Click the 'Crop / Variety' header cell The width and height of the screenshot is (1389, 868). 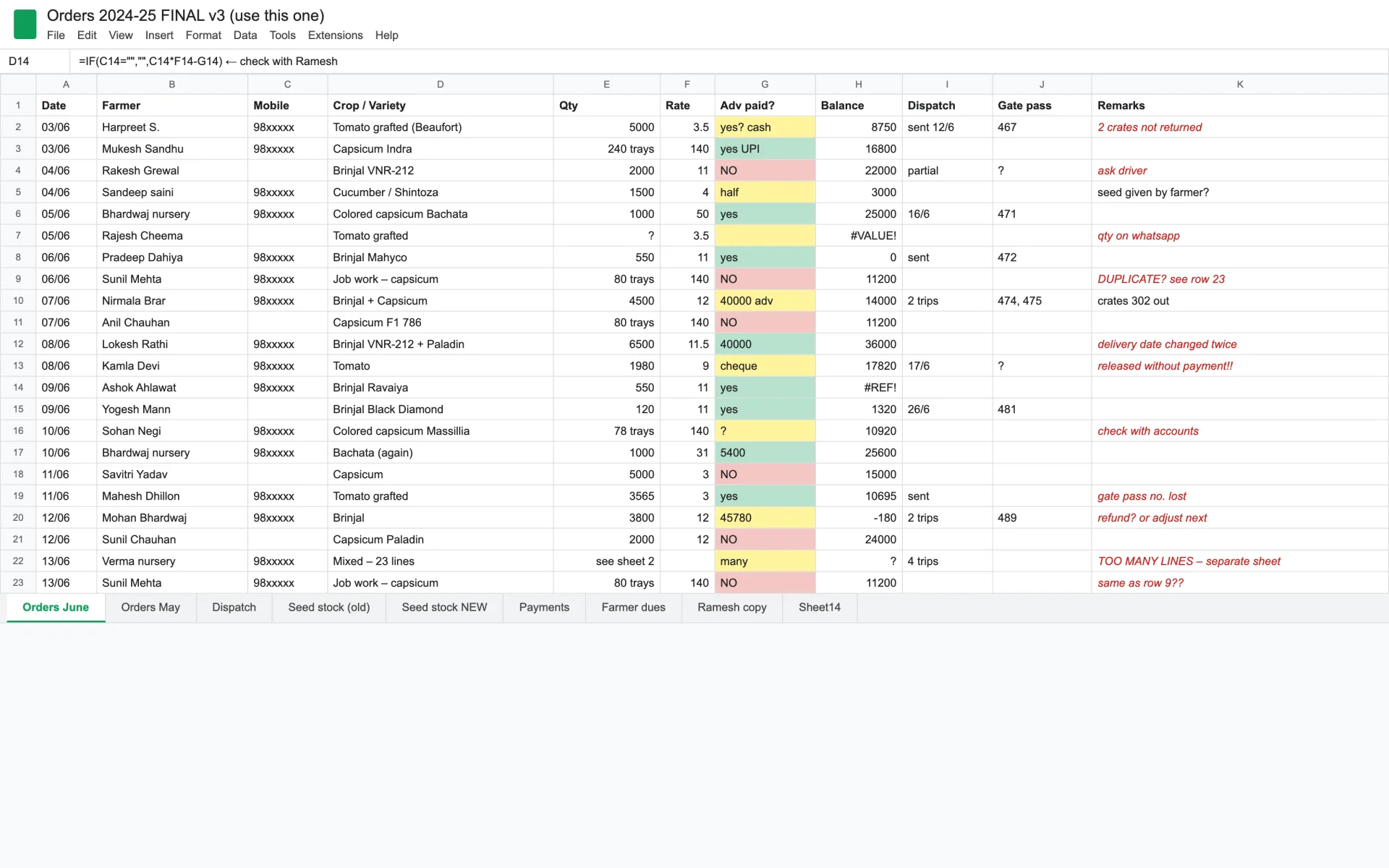[x=440, y=106]
